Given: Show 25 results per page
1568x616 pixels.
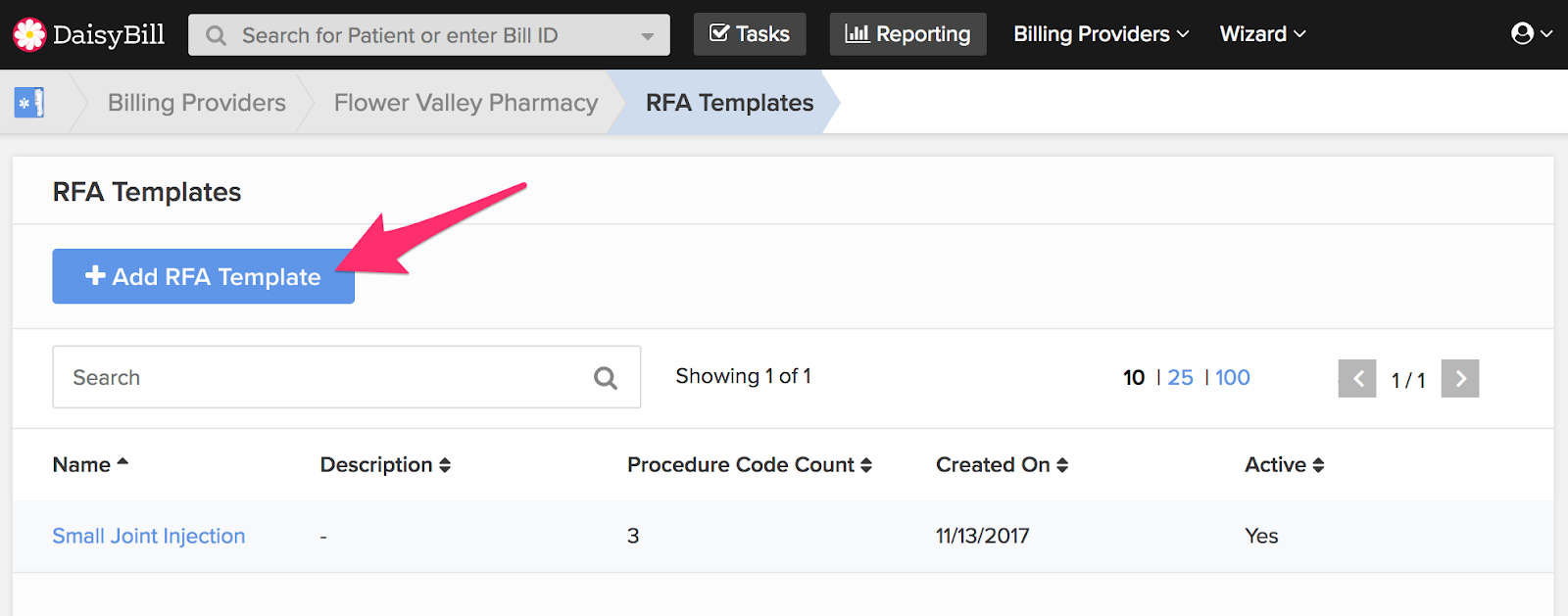Looking at the screenshot, I should coord(1180,378).
